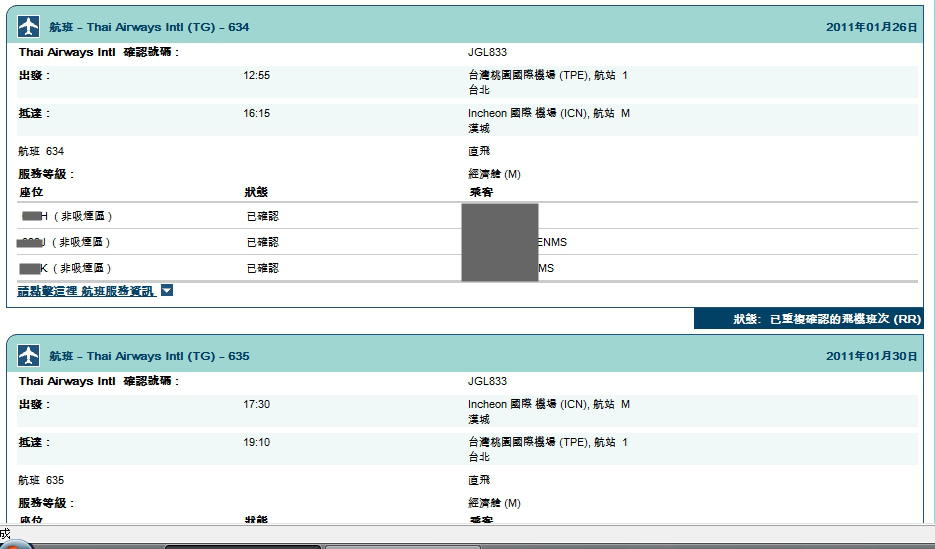The image size is (935, 549).
Task: Click TPE airport text in flight 634 departure
Action: pos(547,76)
